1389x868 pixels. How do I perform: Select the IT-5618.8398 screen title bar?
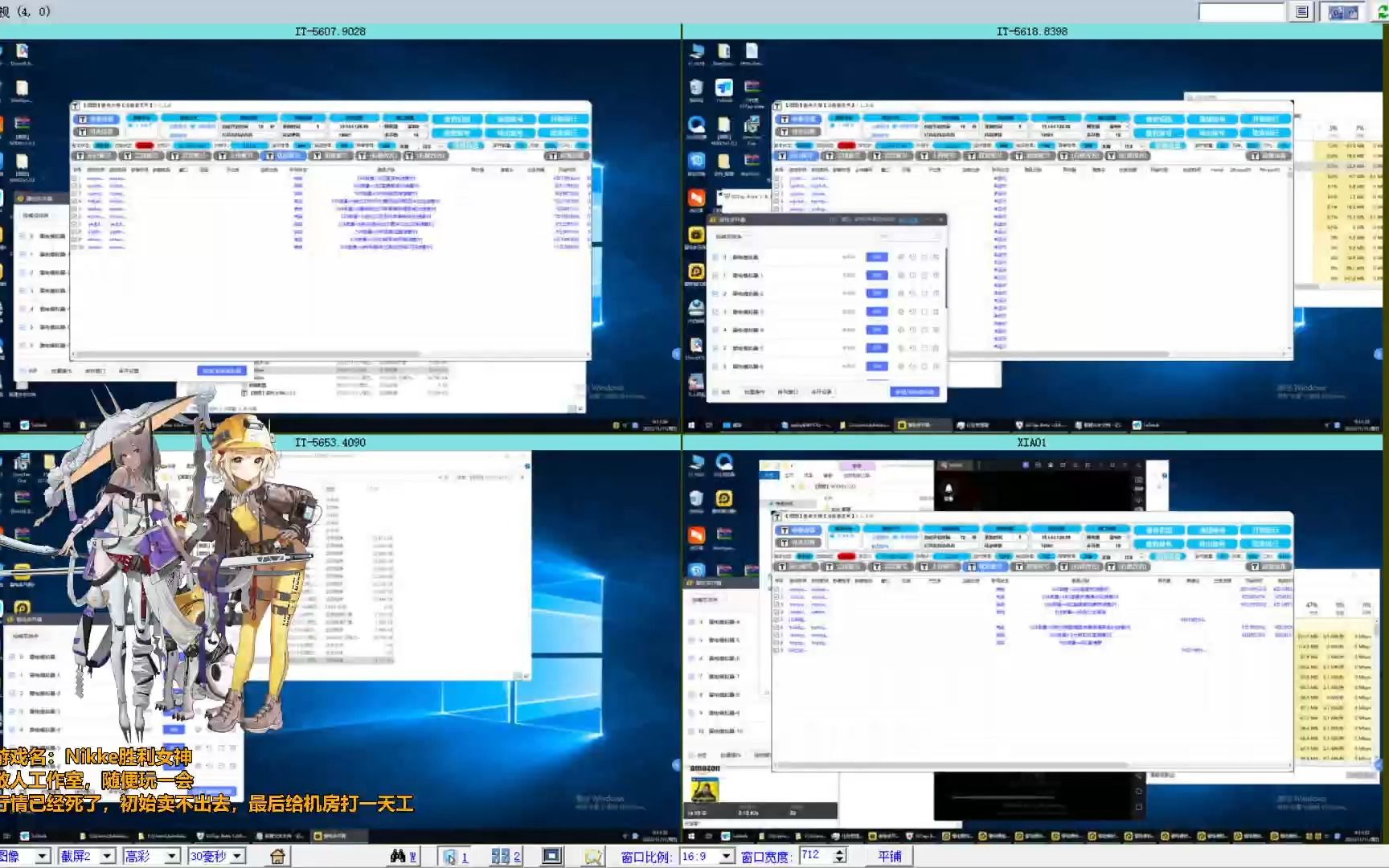pyautogui.click(x=1032, y=31)
